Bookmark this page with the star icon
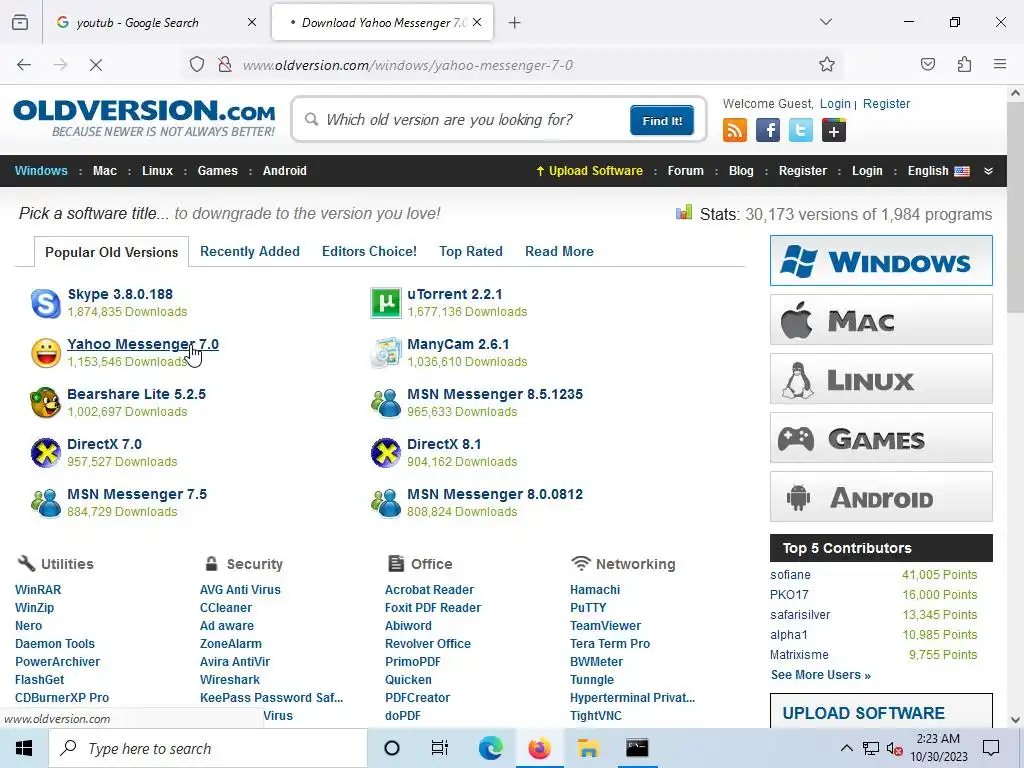The height and width of the screenshot is (768, 1024). tap(827, 64)
